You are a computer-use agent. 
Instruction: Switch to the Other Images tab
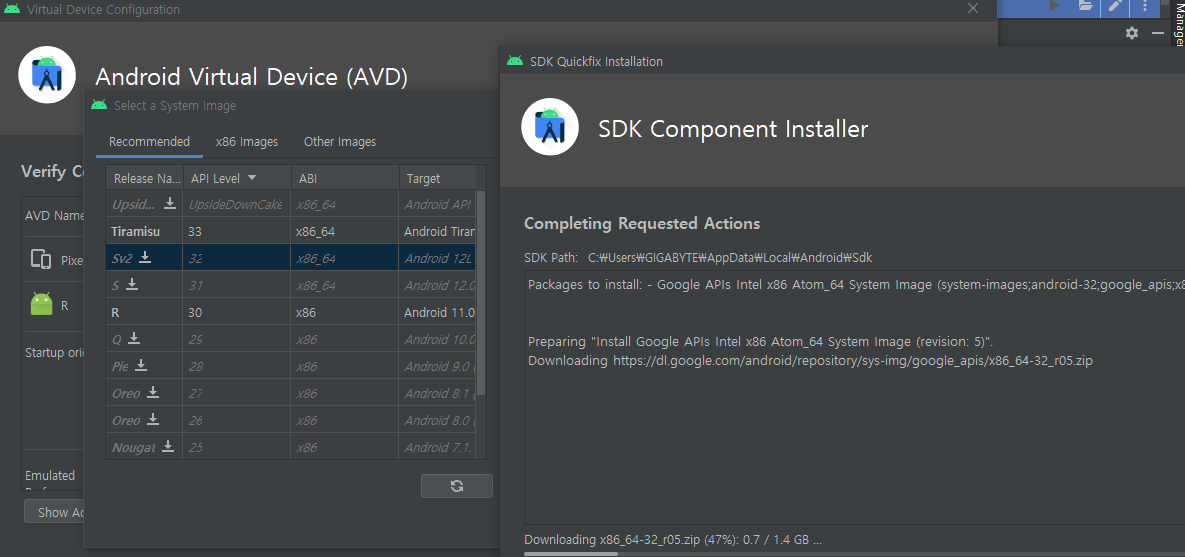click(x=339, y=142)
